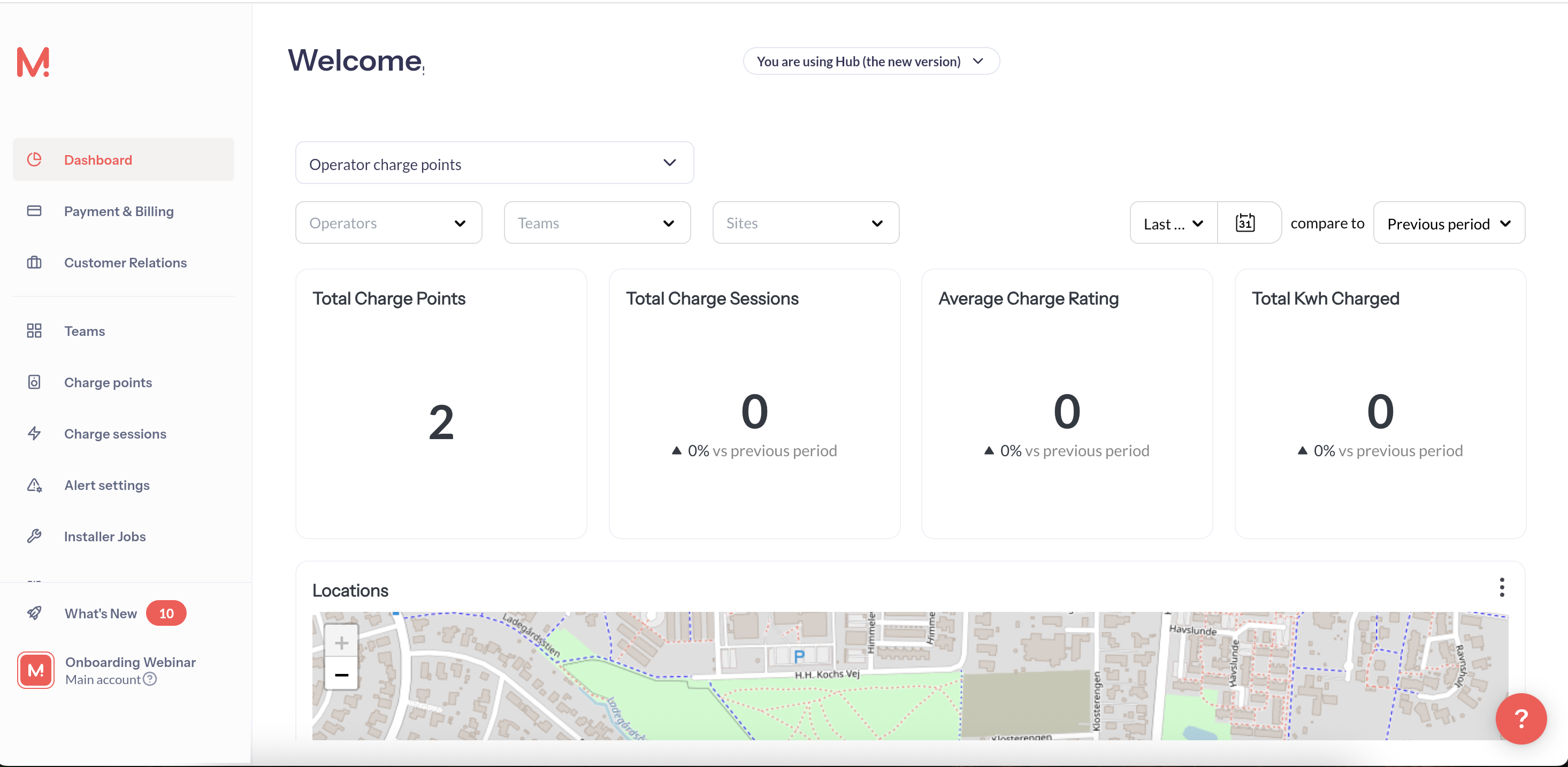Click Main account info question icon
This screenshot has height=767, width=1568.
[150, 679]
